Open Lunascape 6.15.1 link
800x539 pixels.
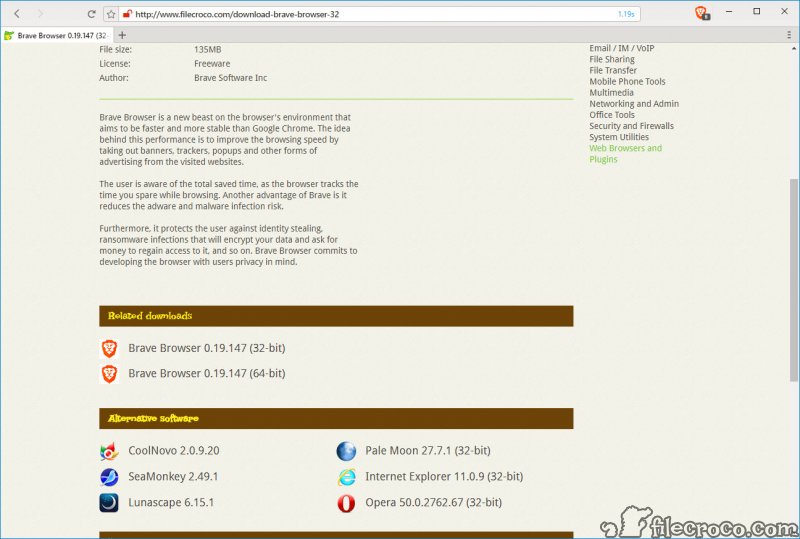(171, 503)
